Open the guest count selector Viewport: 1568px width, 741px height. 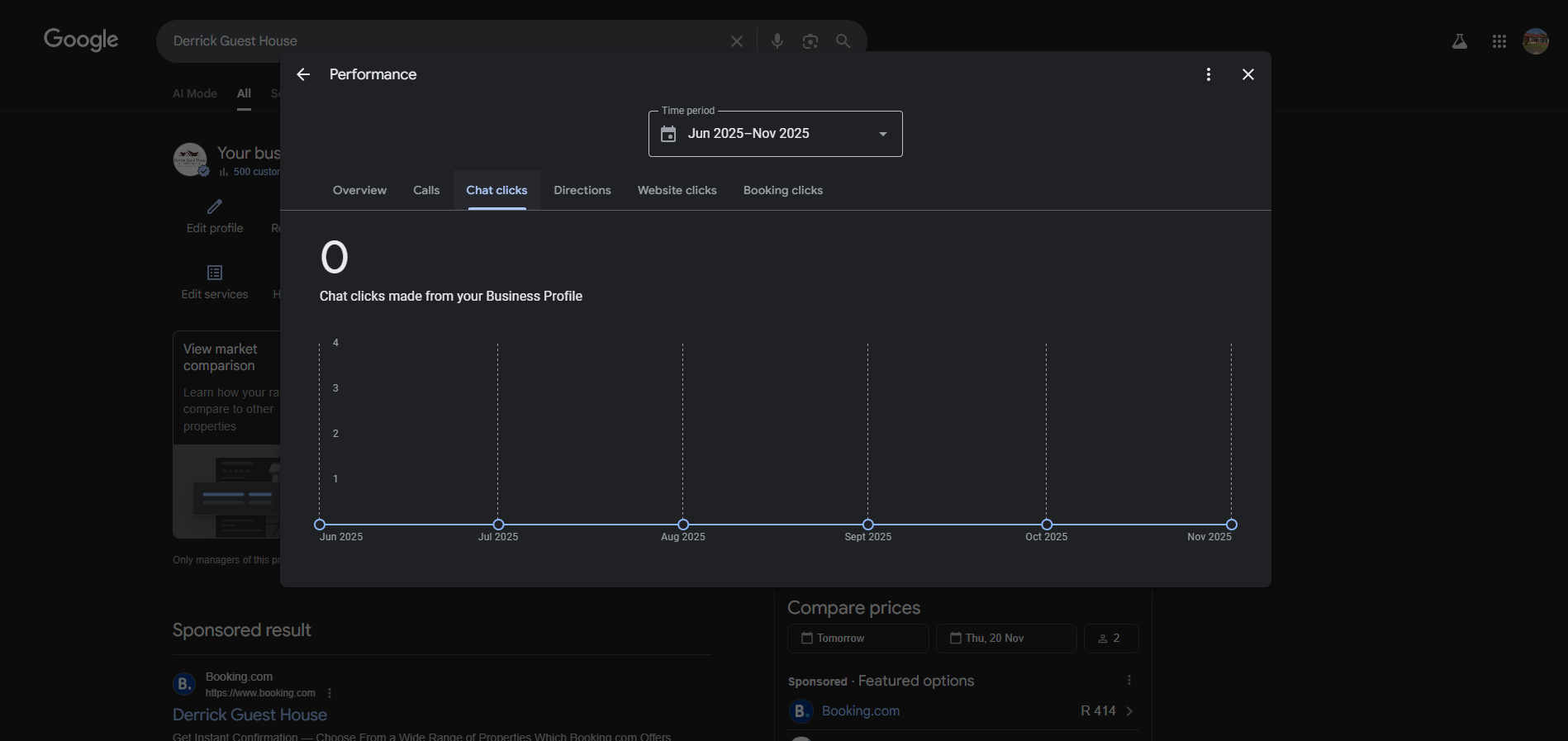click(x=1110, y=639)
